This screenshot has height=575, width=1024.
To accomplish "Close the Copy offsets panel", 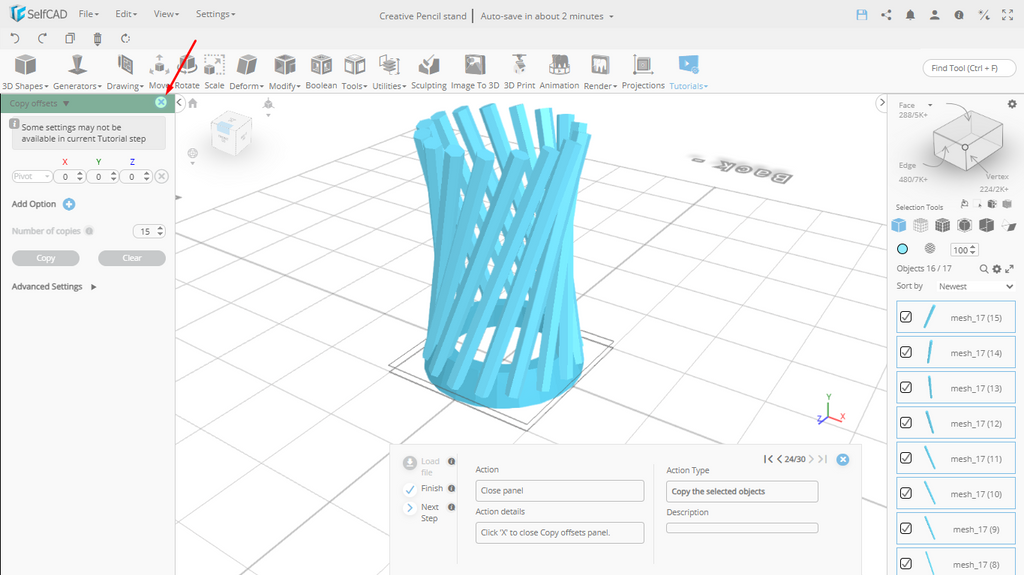I will [x=161, y=103].
